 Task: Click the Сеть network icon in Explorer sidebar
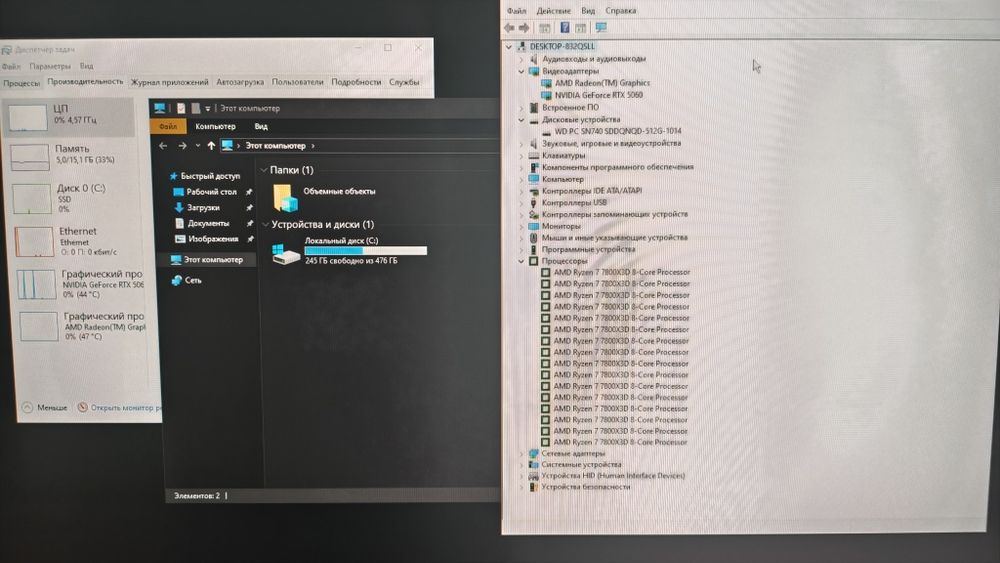point(177,281)
